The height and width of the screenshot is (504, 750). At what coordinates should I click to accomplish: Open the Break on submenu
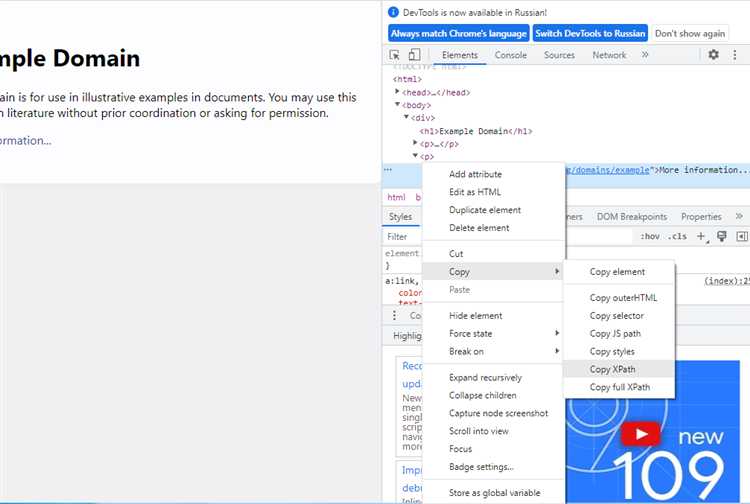point(493,351)
